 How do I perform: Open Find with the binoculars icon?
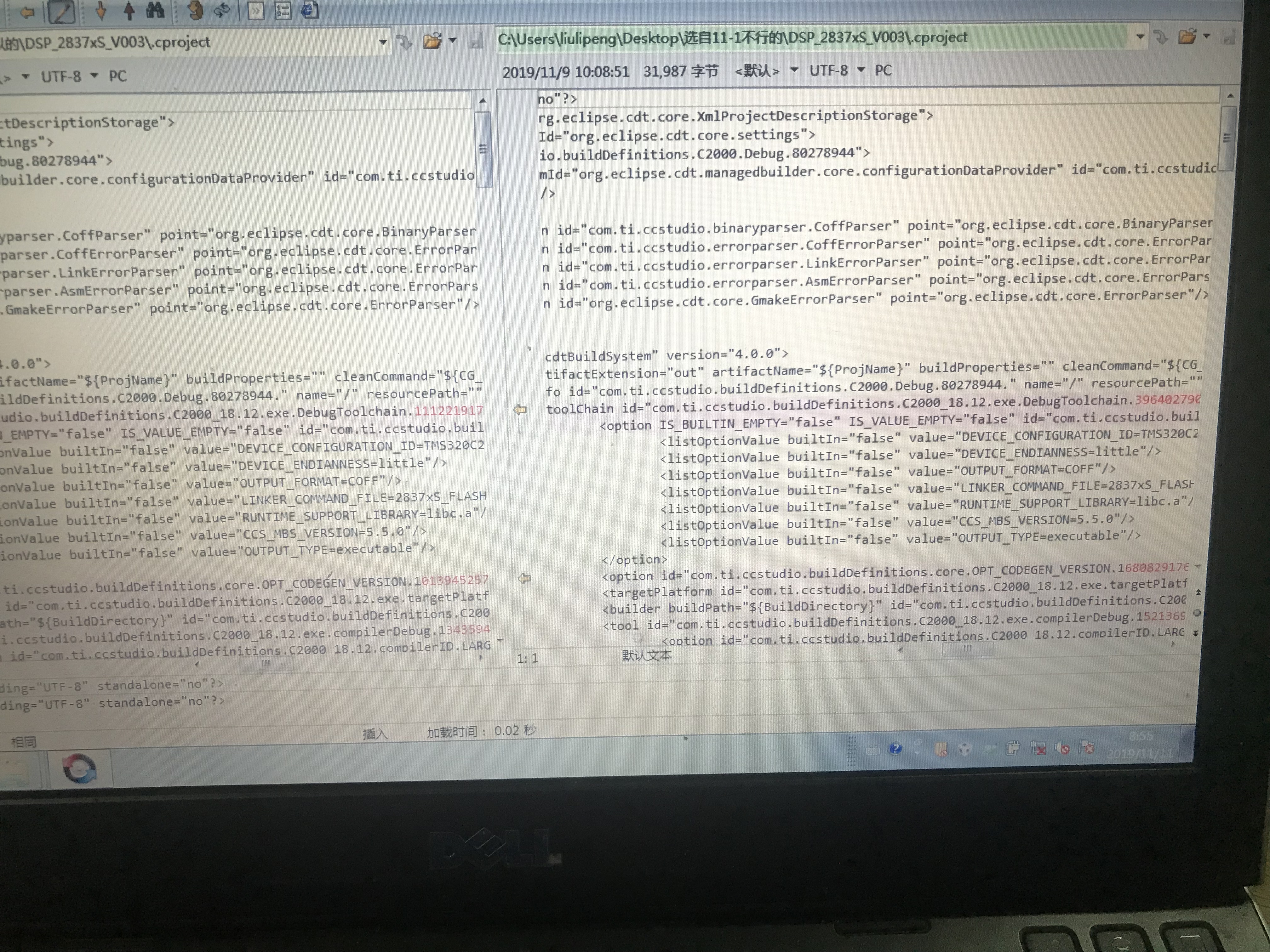(x=156, y=10)
